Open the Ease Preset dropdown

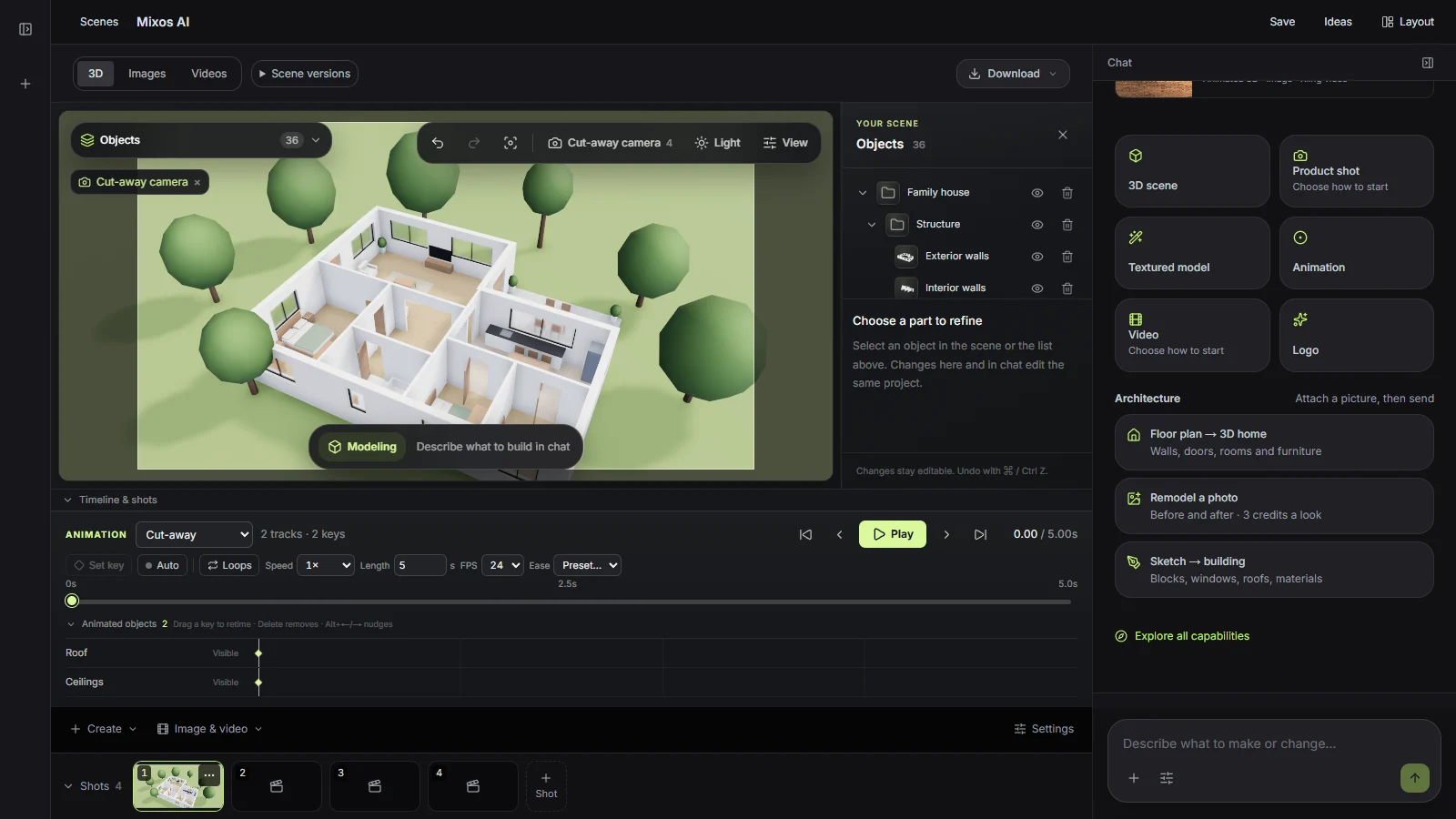pyautogui.click(x=588, y=565)
